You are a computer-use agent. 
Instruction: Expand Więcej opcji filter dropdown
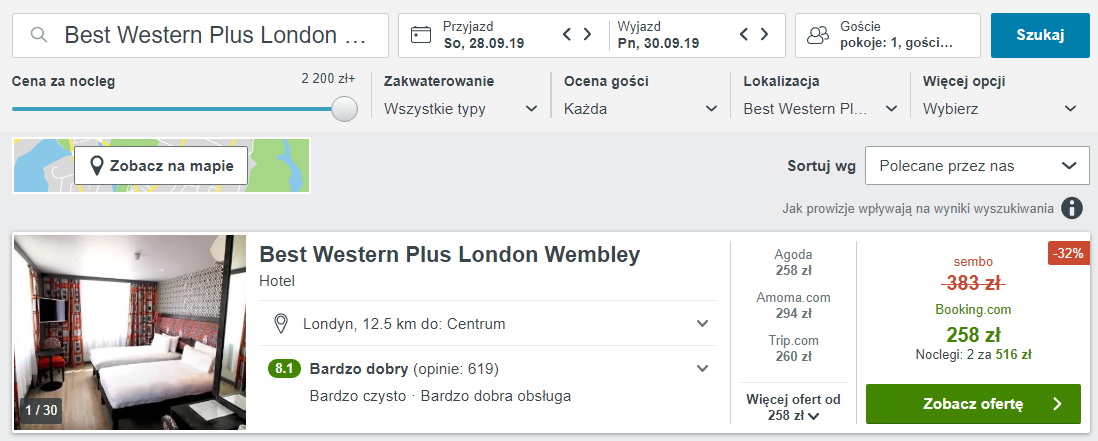(x=1000, y=108)
